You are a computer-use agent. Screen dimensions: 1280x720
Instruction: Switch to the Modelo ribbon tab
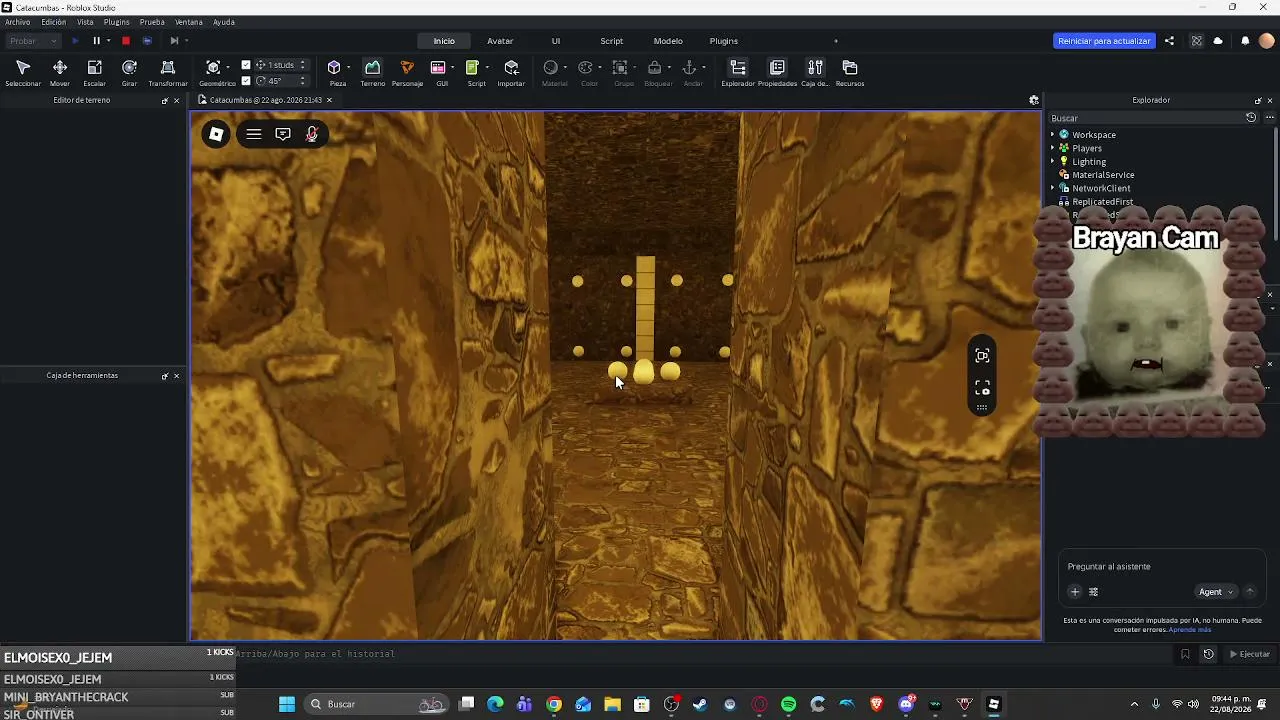[x=668, y=41]
